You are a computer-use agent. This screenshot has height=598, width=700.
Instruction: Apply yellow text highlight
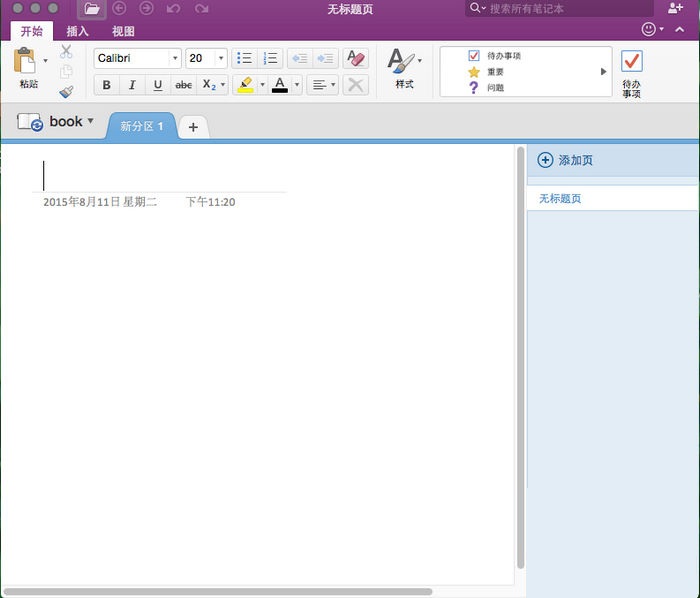tap(246, 85)
